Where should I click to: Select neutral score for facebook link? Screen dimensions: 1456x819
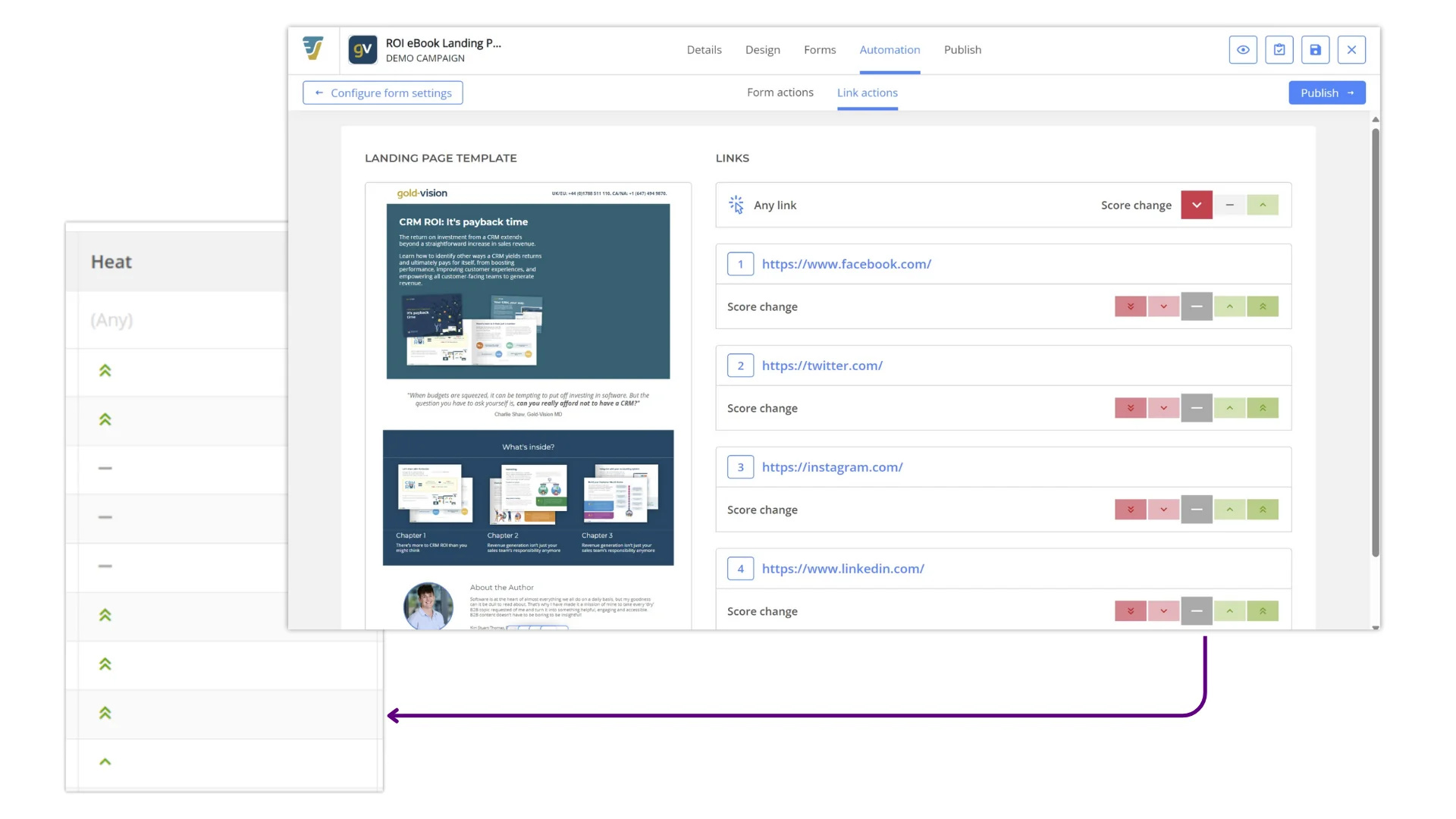[1197, 306]
